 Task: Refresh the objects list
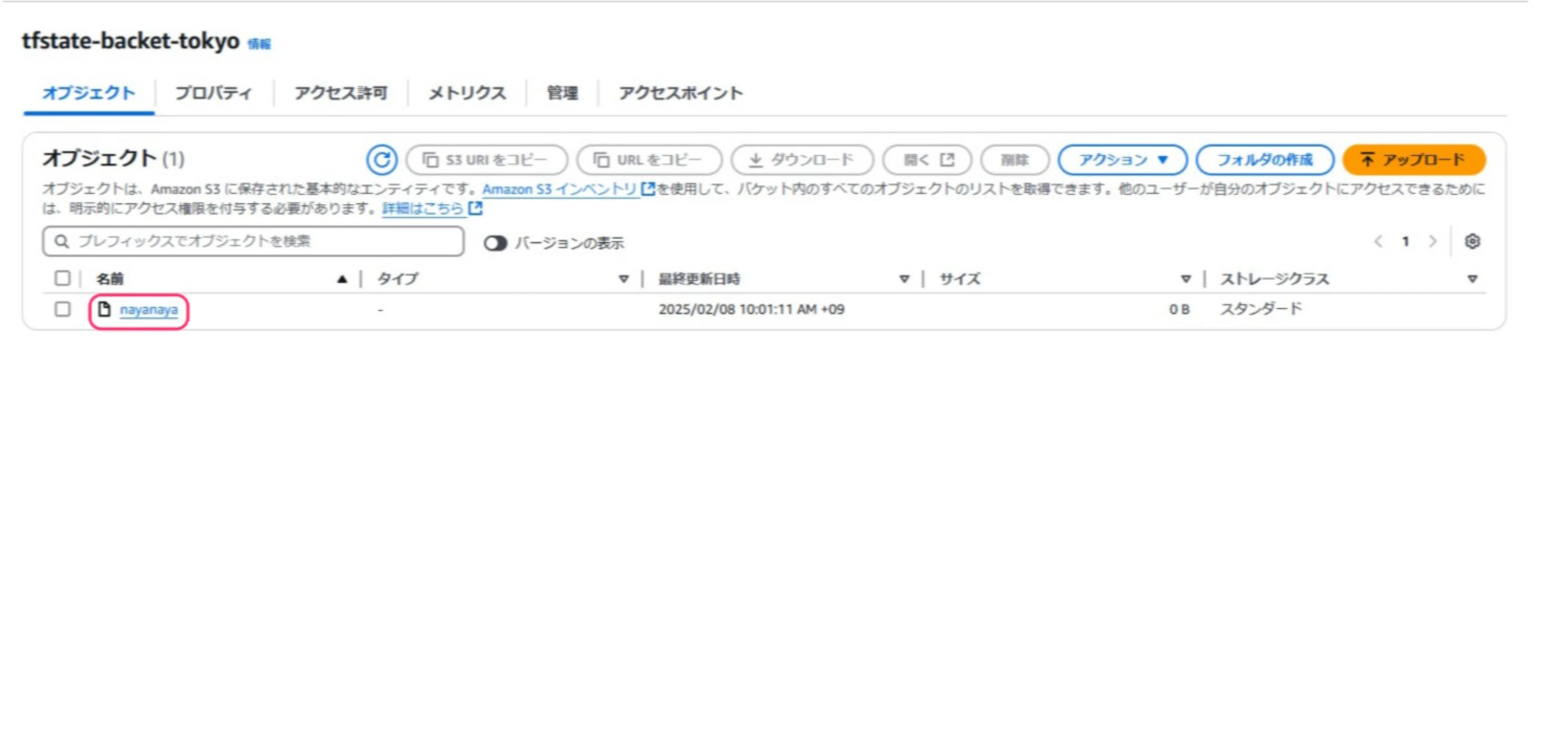coord(382,160)
